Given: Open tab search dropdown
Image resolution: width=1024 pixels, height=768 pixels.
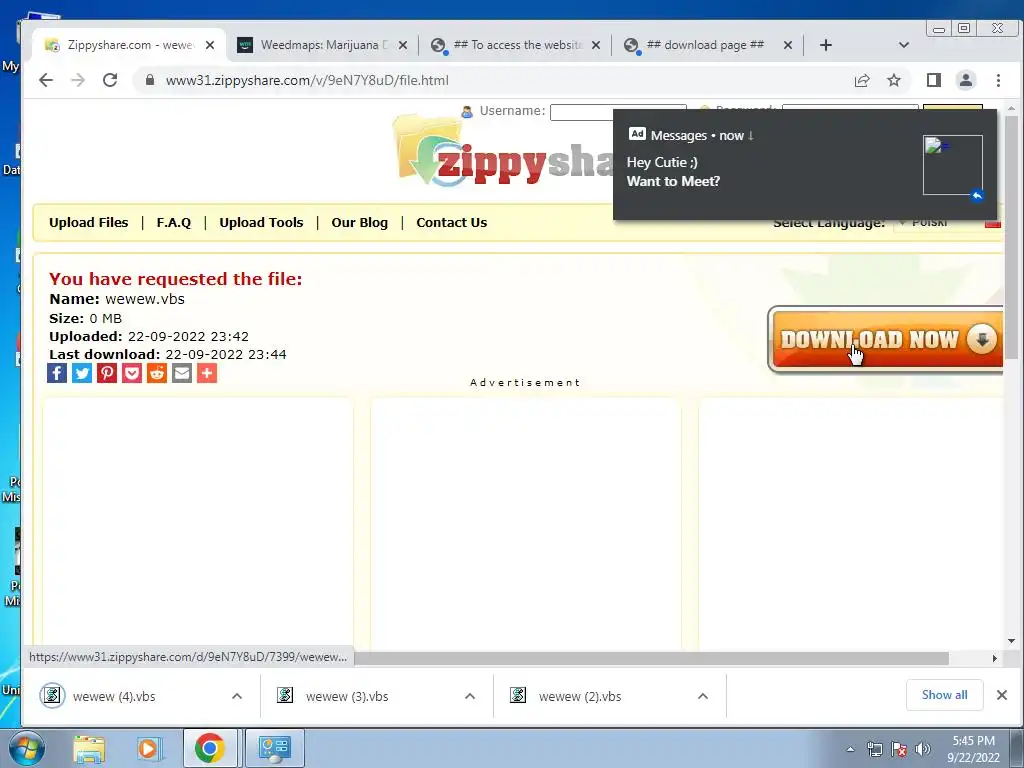Looking at the screenshot, I should click(x=904, y=45).
